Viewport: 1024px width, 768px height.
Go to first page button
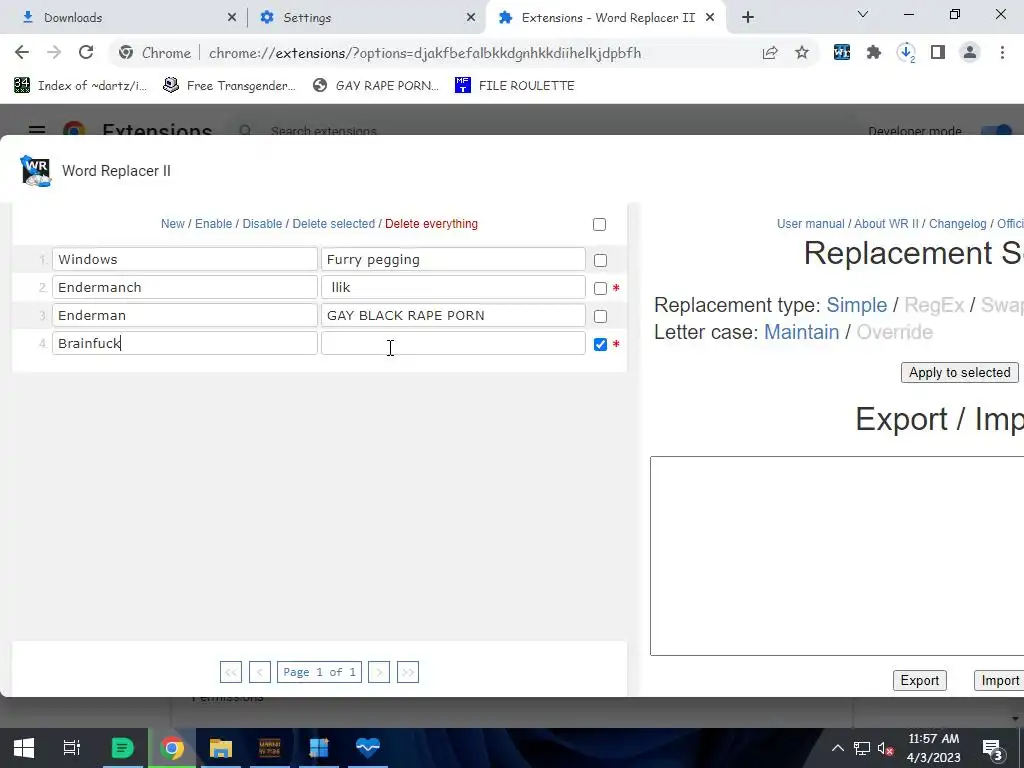pos(231,672)
